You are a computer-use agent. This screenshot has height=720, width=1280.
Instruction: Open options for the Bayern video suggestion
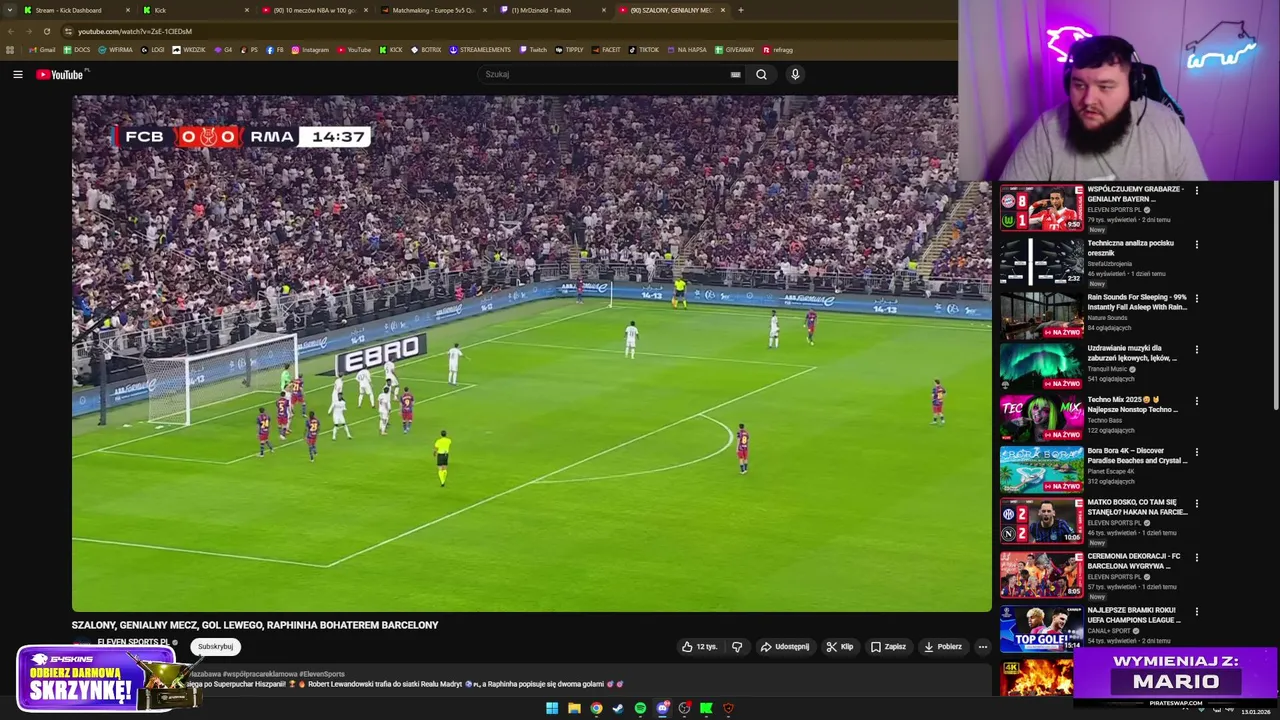tap(1196, 190)
